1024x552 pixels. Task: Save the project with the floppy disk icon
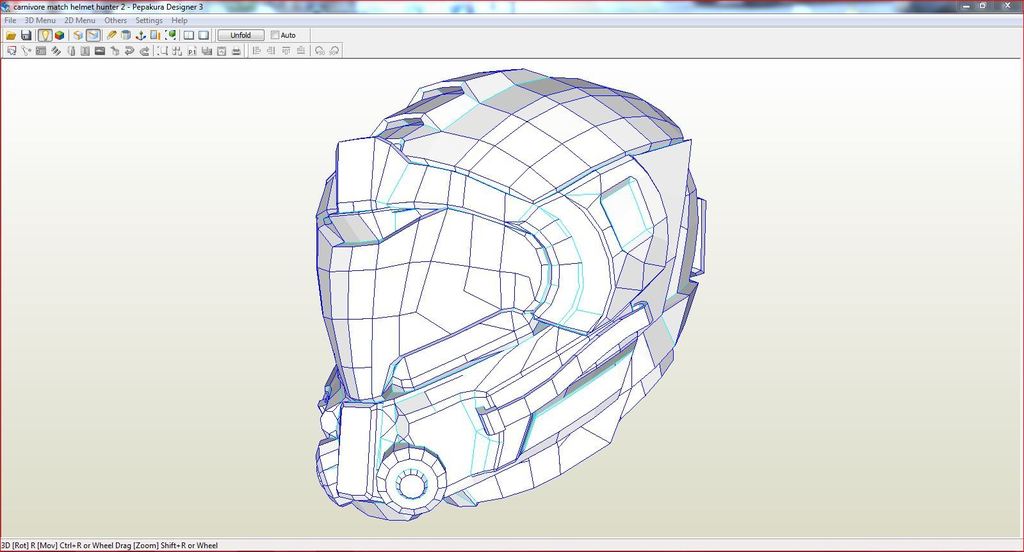[26, 35]
